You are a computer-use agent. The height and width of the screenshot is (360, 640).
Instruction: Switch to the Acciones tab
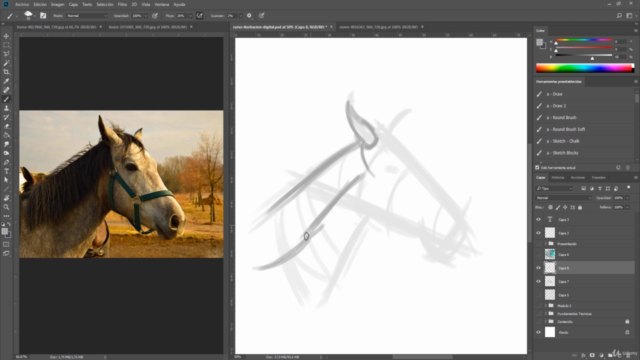pos(578,178)
